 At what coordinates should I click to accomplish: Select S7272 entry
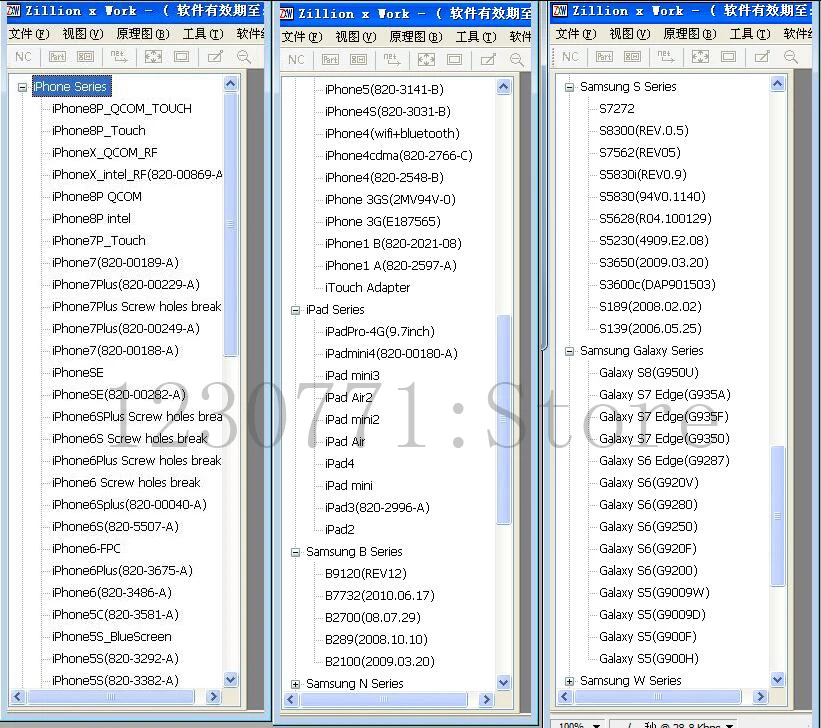[x=616, y=109]
